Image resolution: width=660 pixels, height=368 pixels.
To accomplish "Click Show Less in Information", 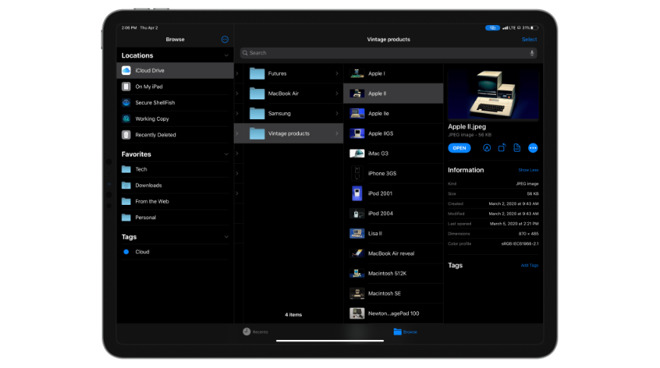I will [528, 170].
